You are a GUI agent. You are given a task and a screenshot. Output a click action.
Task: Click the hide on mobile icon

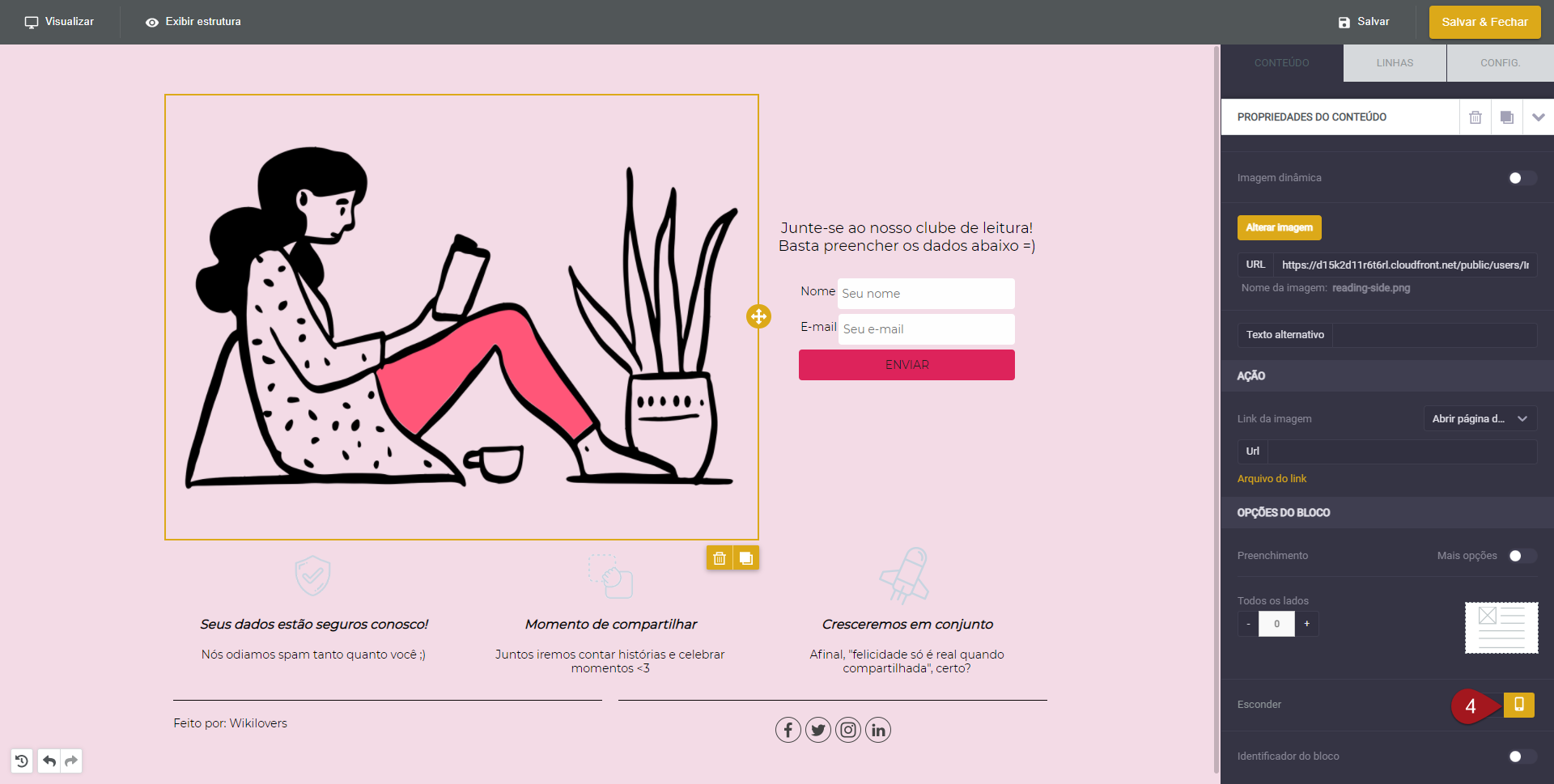(x=1518, y=705)
